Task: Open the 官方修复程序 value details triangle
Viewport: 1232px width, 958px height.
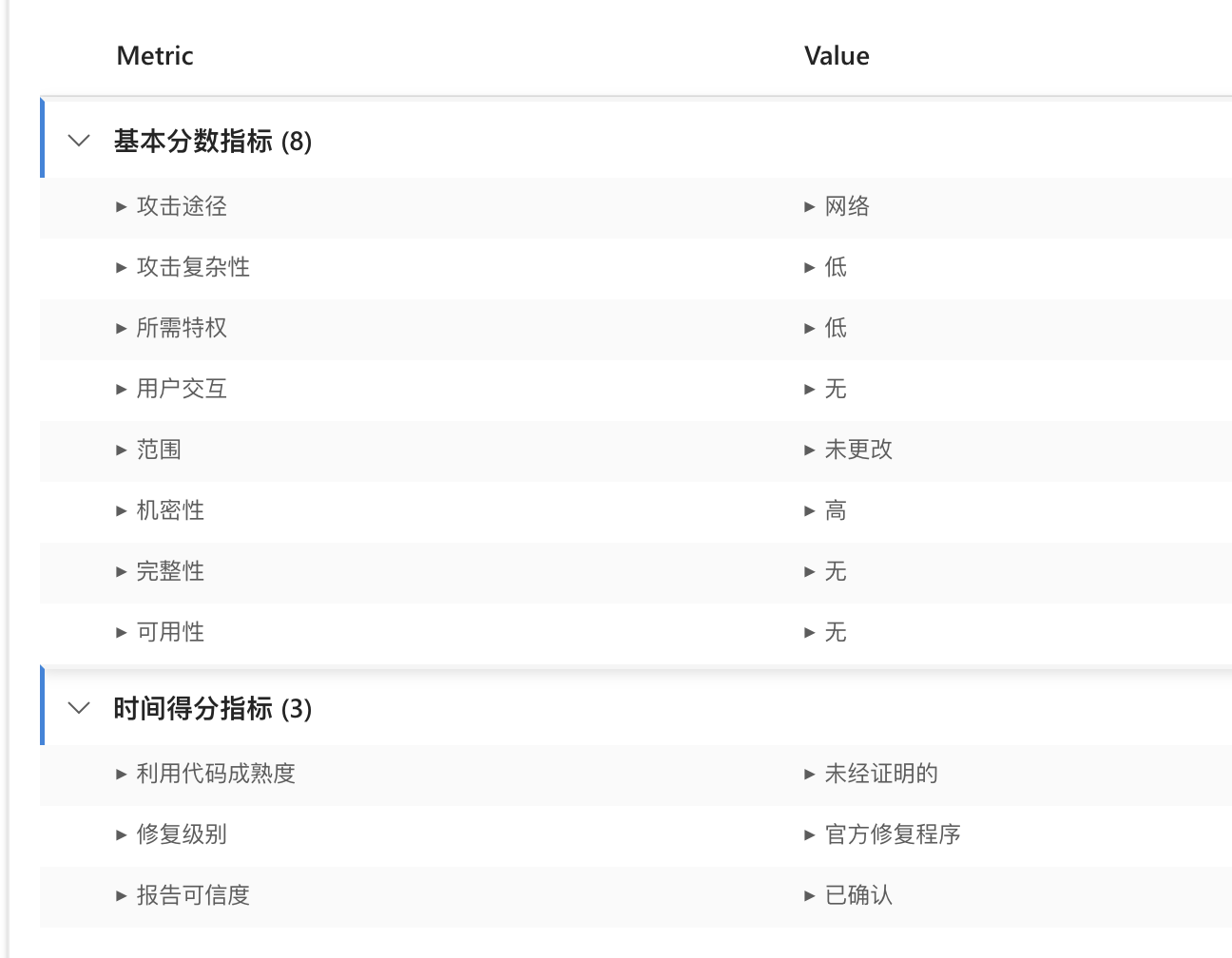Action: 809,834
